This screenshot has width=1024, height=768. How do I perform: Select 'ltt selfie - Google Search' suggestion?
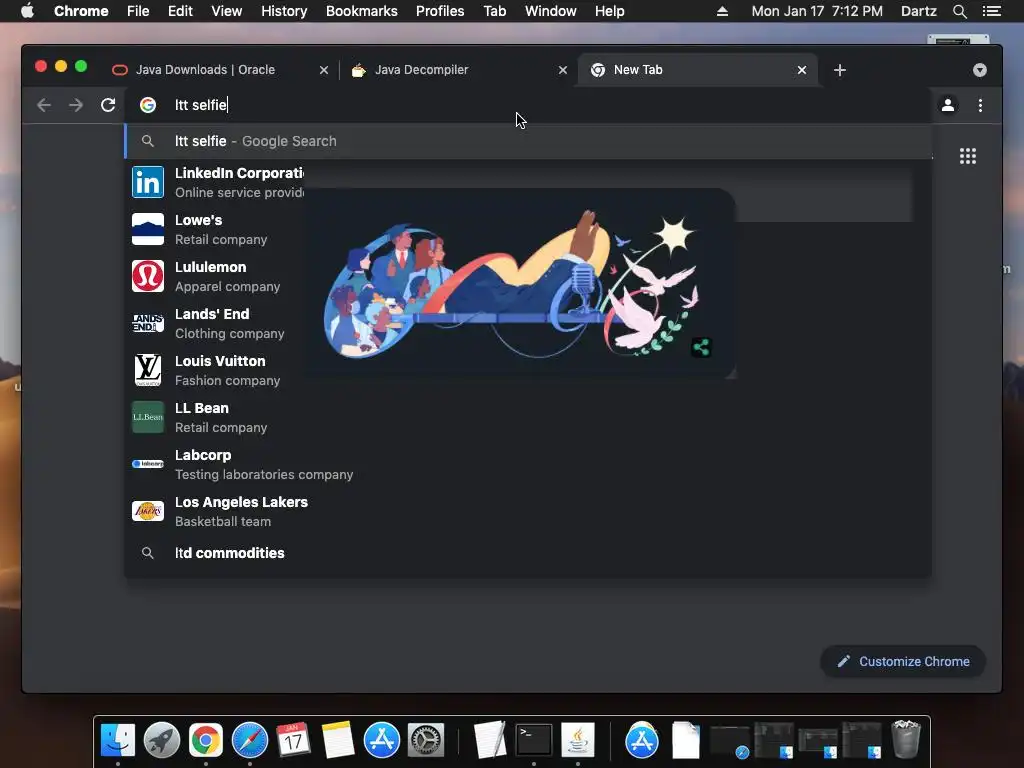[528, 141]
